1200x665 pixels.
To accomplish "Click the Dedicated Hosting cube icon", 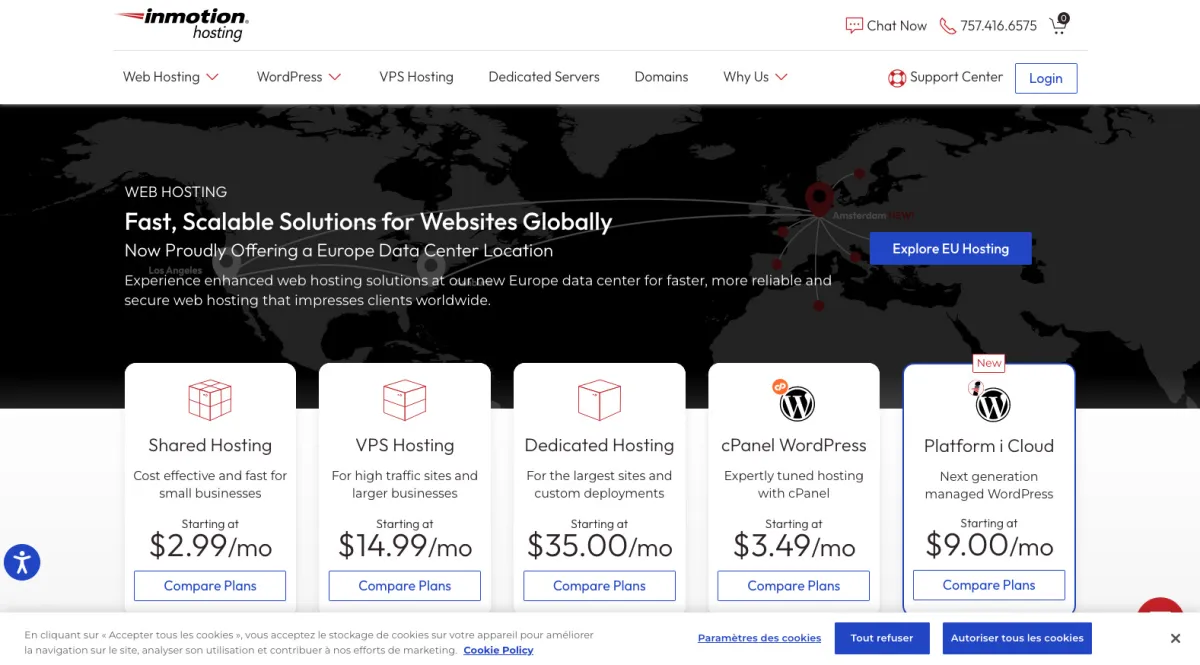I will click(x=599, y=400).
